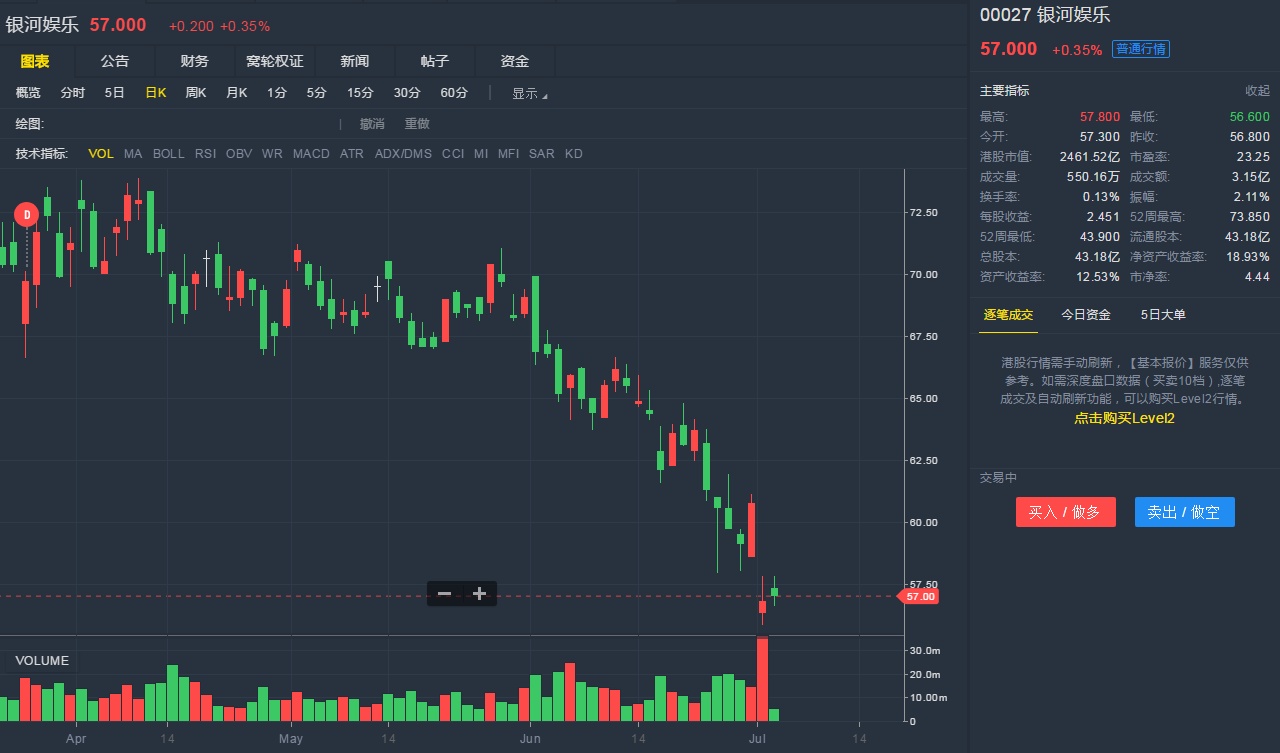
Task: Click the tallest red volume bar
Action: tap(762, 679)
